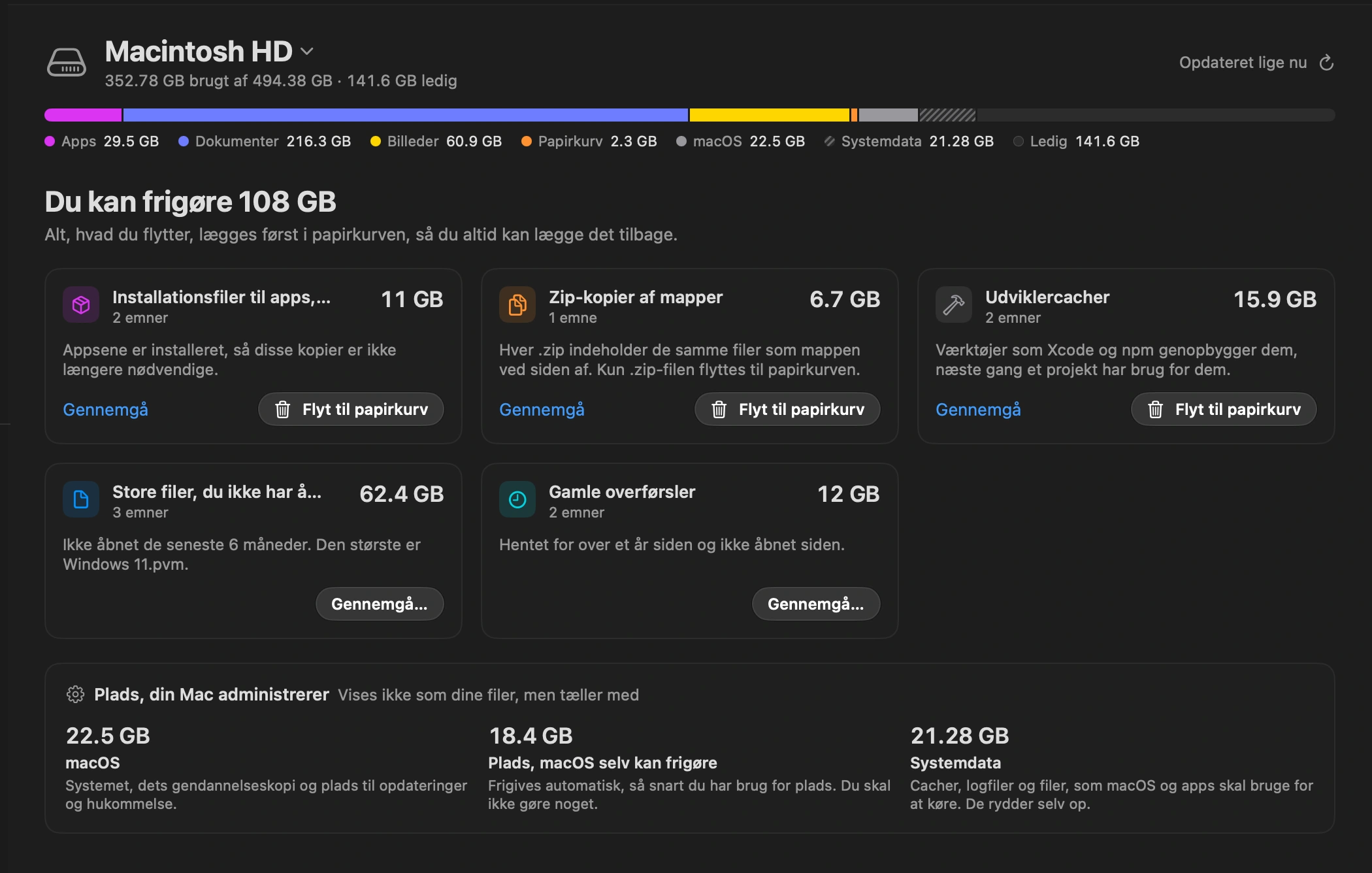The height and width of the screenshot is (873, 1372).
Task: Click the Opdateret lige nu status text
Action: click(x=1243, y=63)
